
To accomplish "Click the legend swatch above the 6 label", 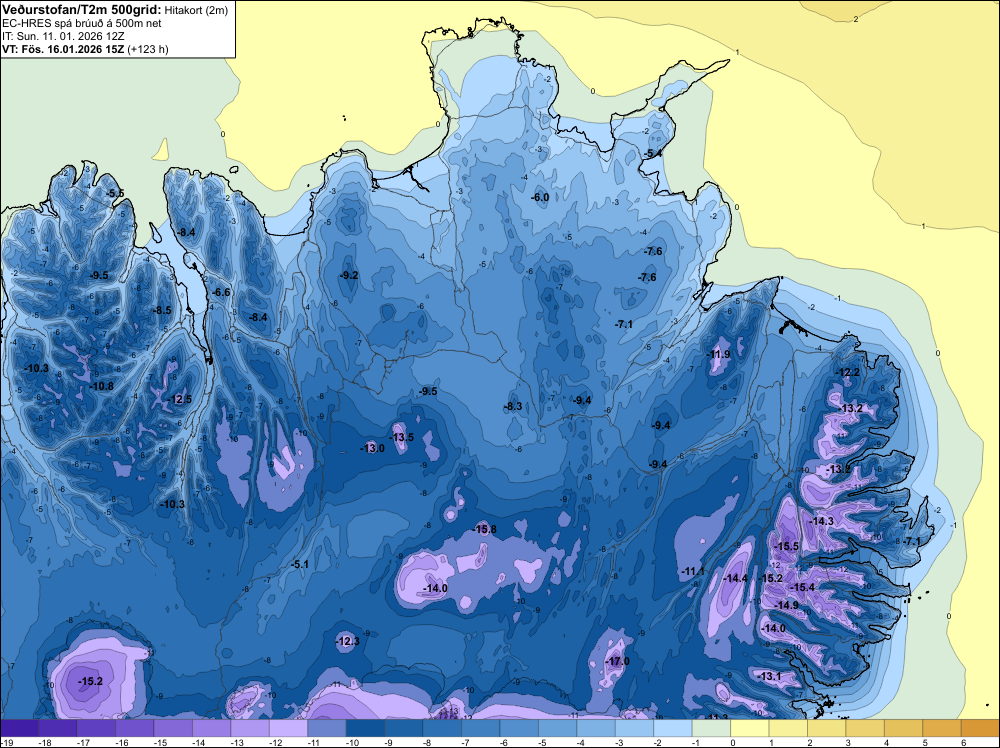I will (980, 728).
